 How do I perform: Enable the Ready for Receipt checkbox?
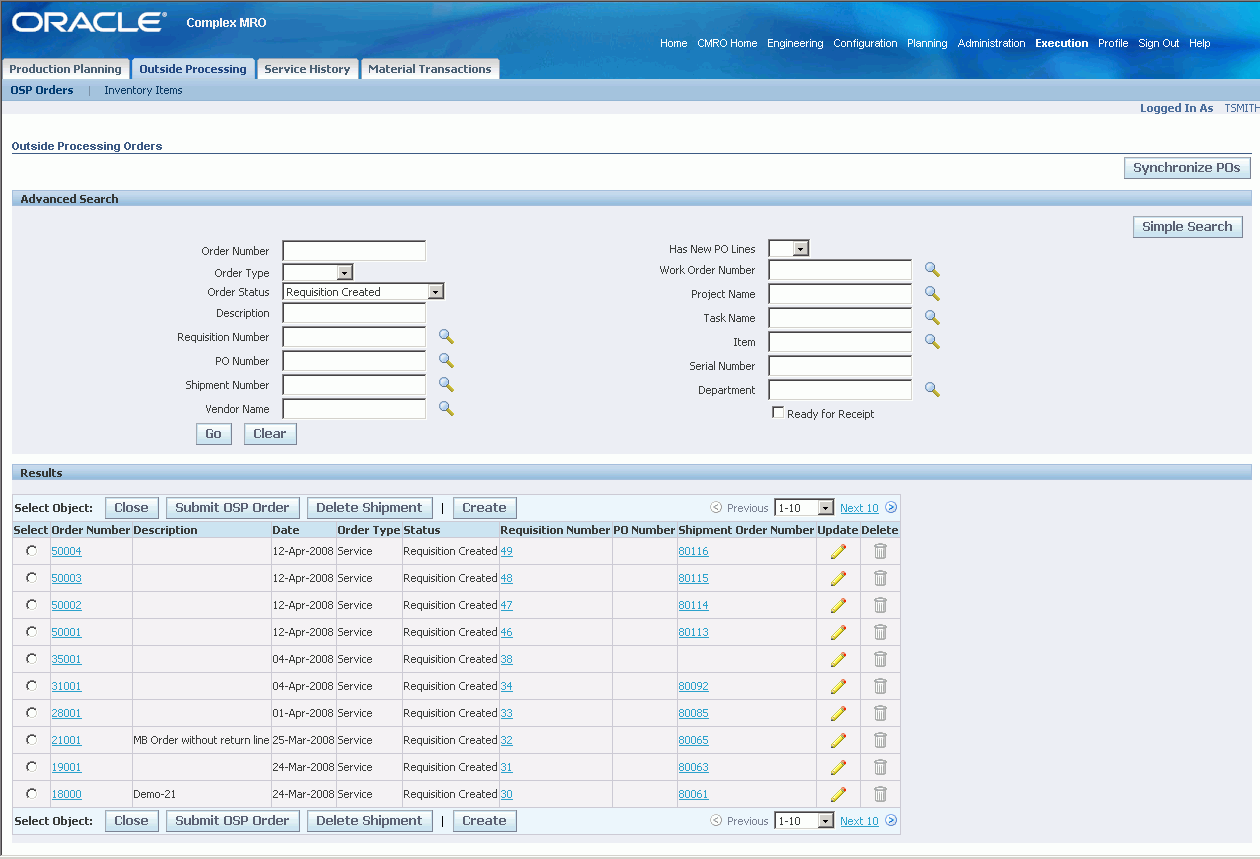point(778,413)
